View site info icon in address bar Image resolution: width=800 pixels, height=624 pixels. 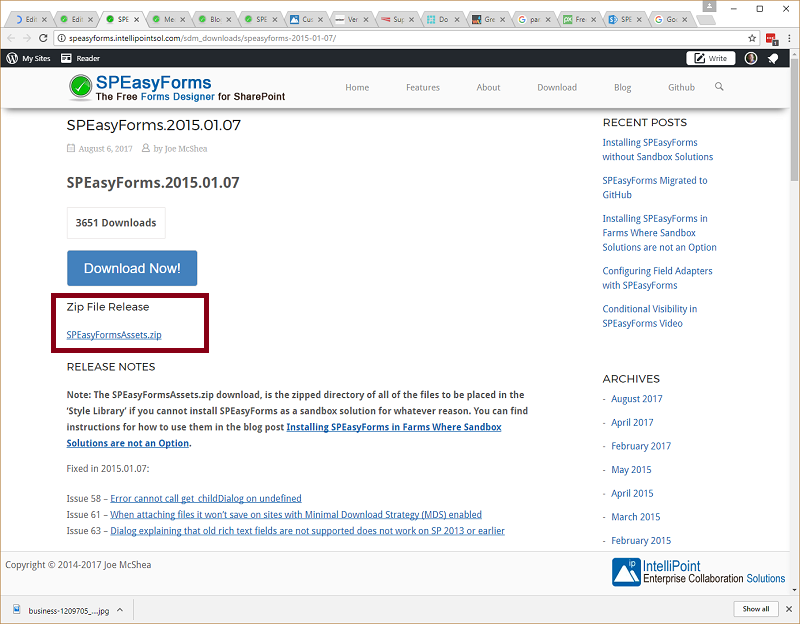pos(61,38)
